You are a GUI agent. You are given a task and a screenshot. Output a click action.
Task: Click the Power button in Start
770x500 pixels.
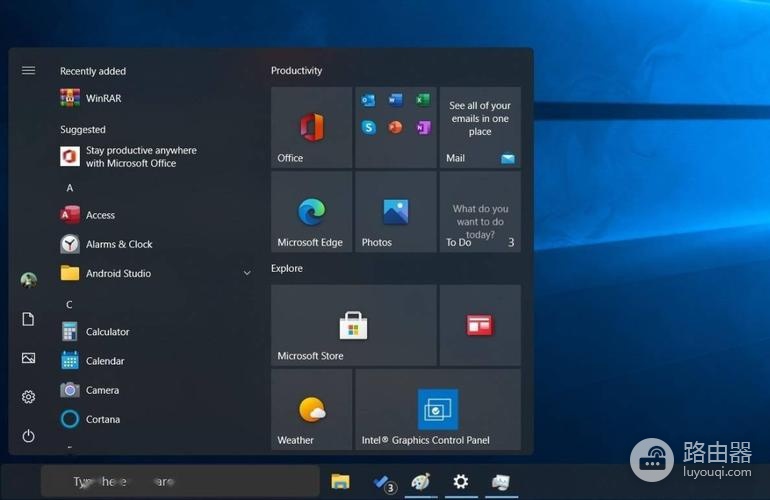[x=28, y=436]
